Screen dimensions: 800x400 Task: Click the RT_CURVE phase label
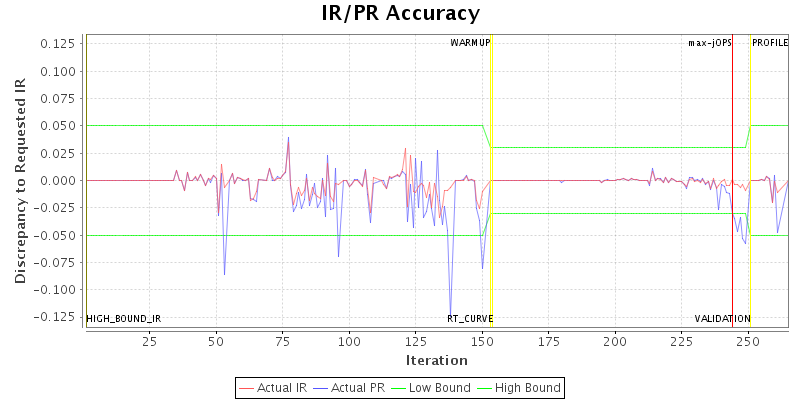pyautogui.click(x=470, y=319)
